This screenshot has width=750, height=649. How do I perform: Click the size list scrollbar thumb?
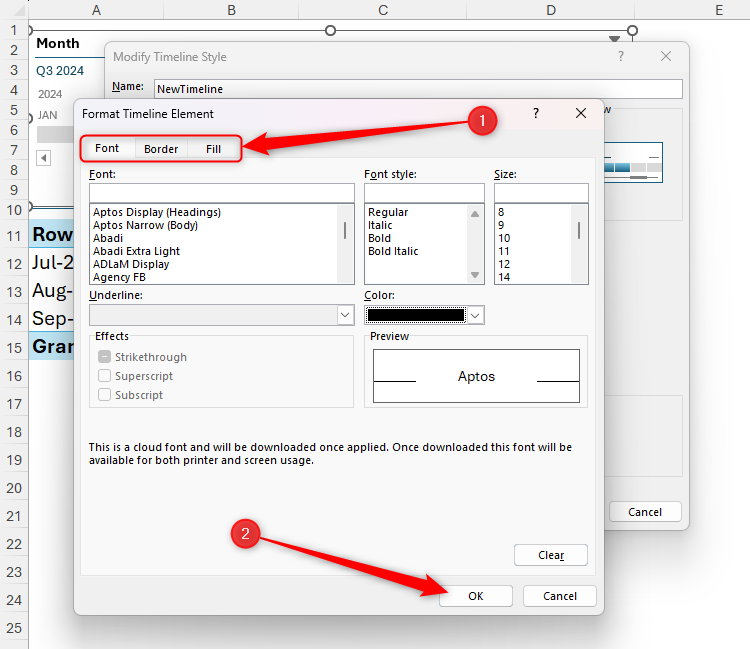pos(579,231)
